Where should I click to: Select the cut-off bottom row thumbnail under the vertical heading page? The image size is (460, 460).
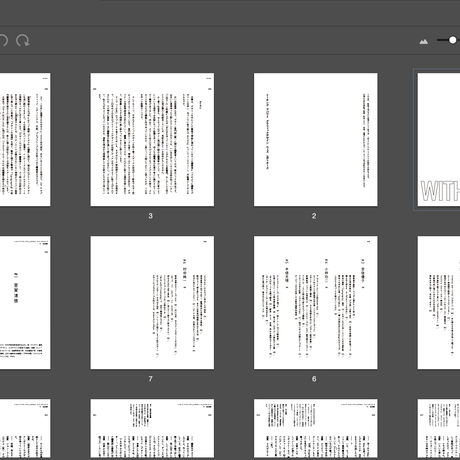pyautogui.click(x=25, y=428)
